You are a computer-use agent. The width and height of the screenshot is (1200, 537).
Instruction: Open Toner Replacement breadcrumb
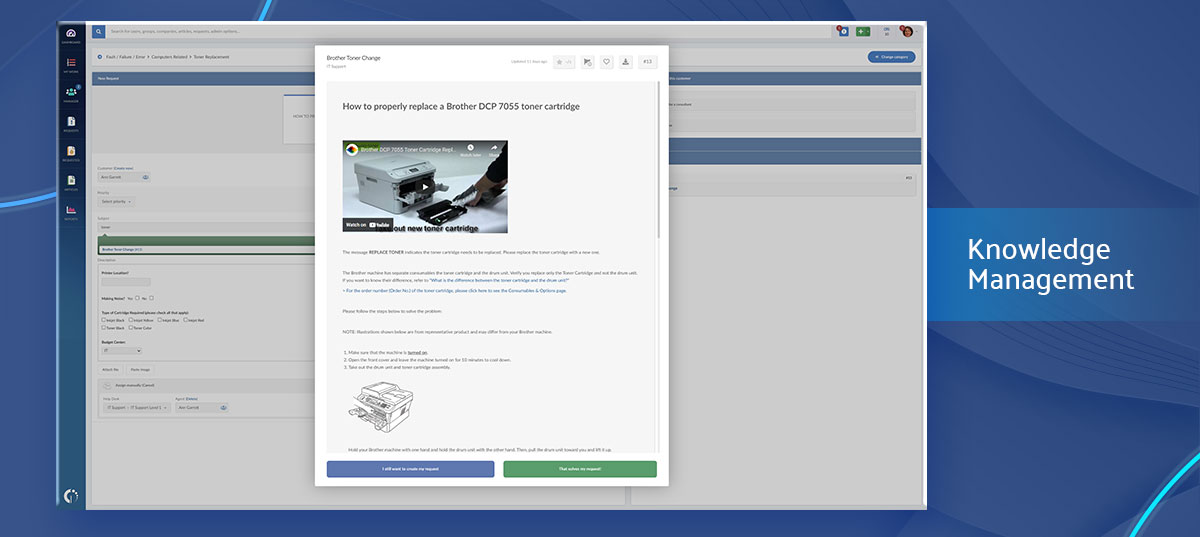pyautogui.click(x=211, y=57)
